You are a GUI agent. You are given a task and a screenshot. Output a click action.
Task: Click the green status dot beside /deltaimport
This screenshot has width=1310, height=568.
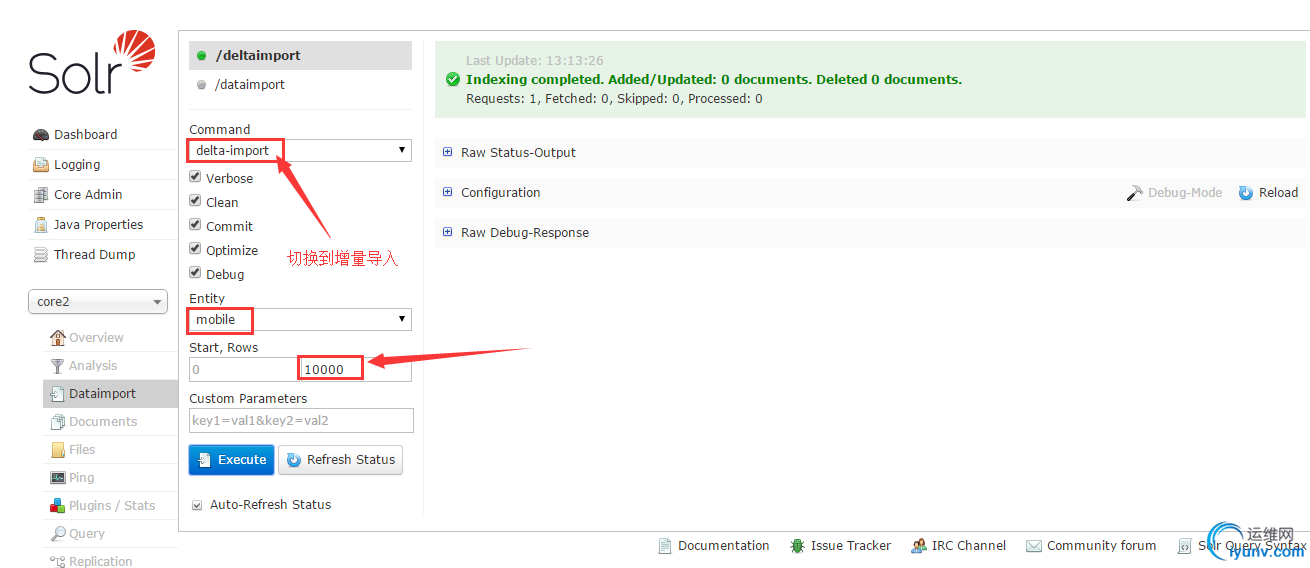tap(202, 56)
